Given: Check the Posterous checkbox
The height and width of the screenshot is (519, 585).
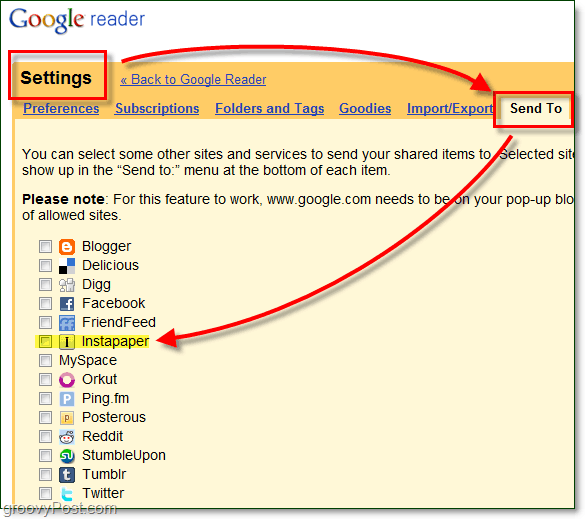Looking at the screenshot, I should coord(46,418).
